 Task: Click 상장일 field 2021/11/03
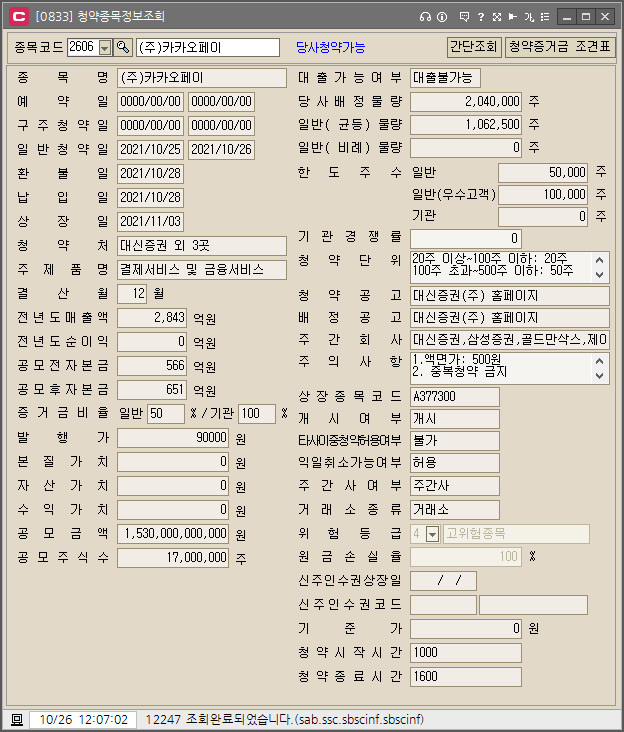[150, 221]
